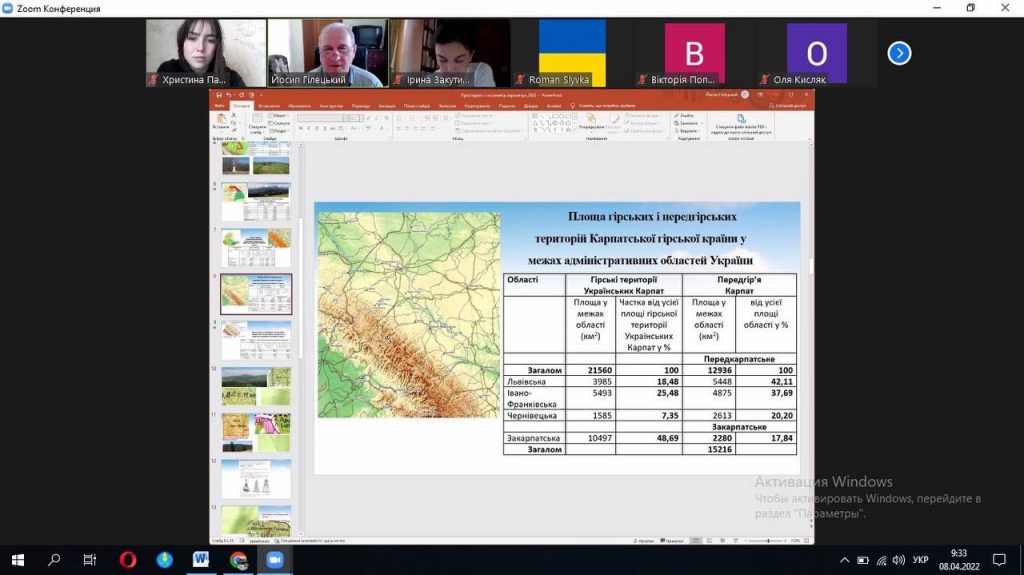Select Йосип Гілецький's video tile
The height and width of the screenshot is (575, 1024).
(327, 53)
